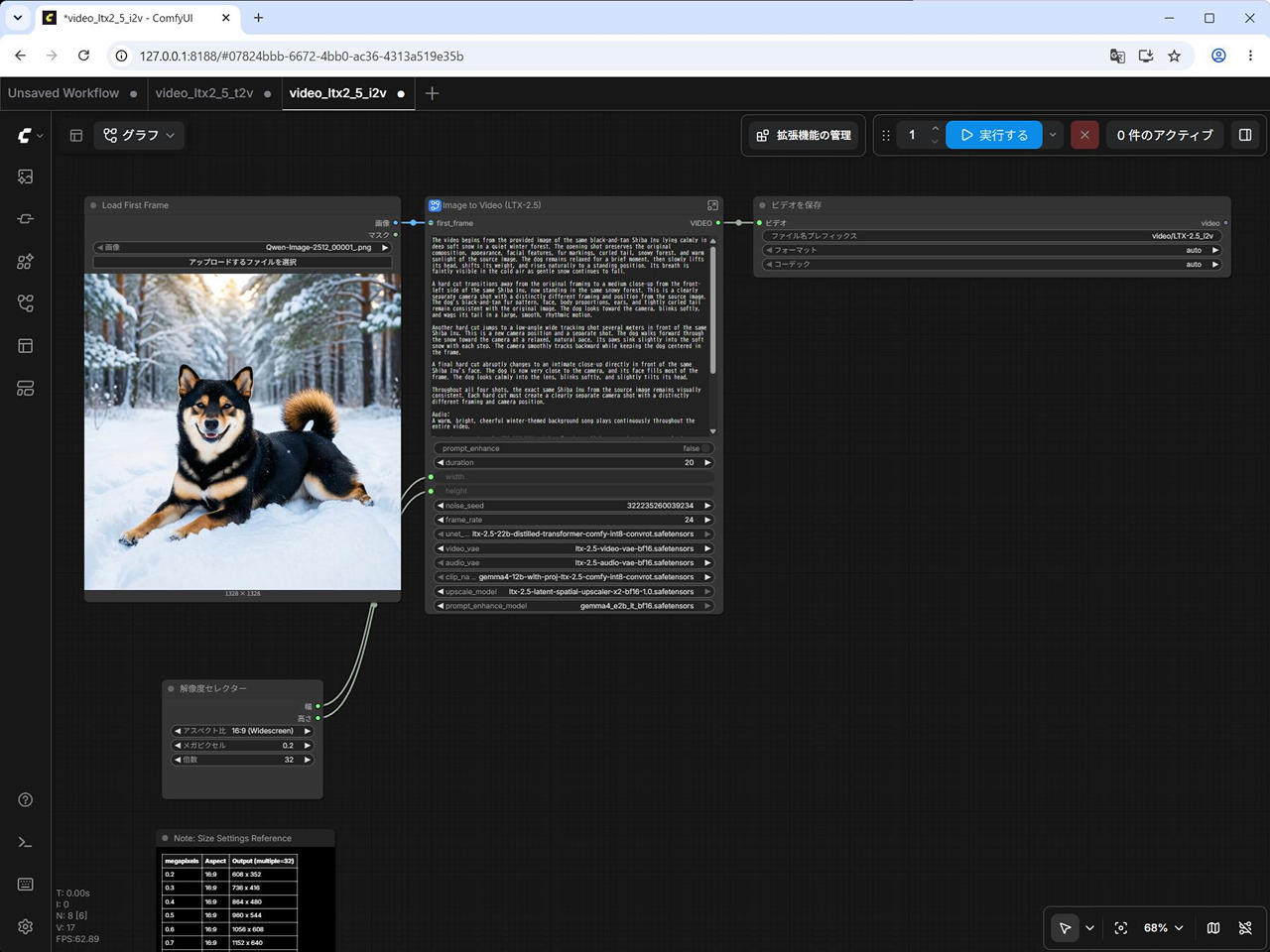Expand the Image to Video node fullscreen icon
The image size is (1270, 952).
(712, 205)
